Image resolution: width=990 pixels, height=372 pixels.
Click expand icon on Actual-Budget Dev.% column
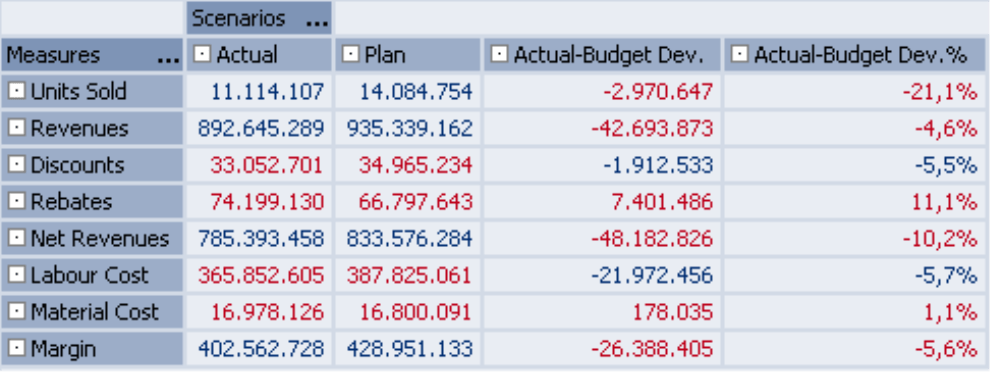coord(739,54)
